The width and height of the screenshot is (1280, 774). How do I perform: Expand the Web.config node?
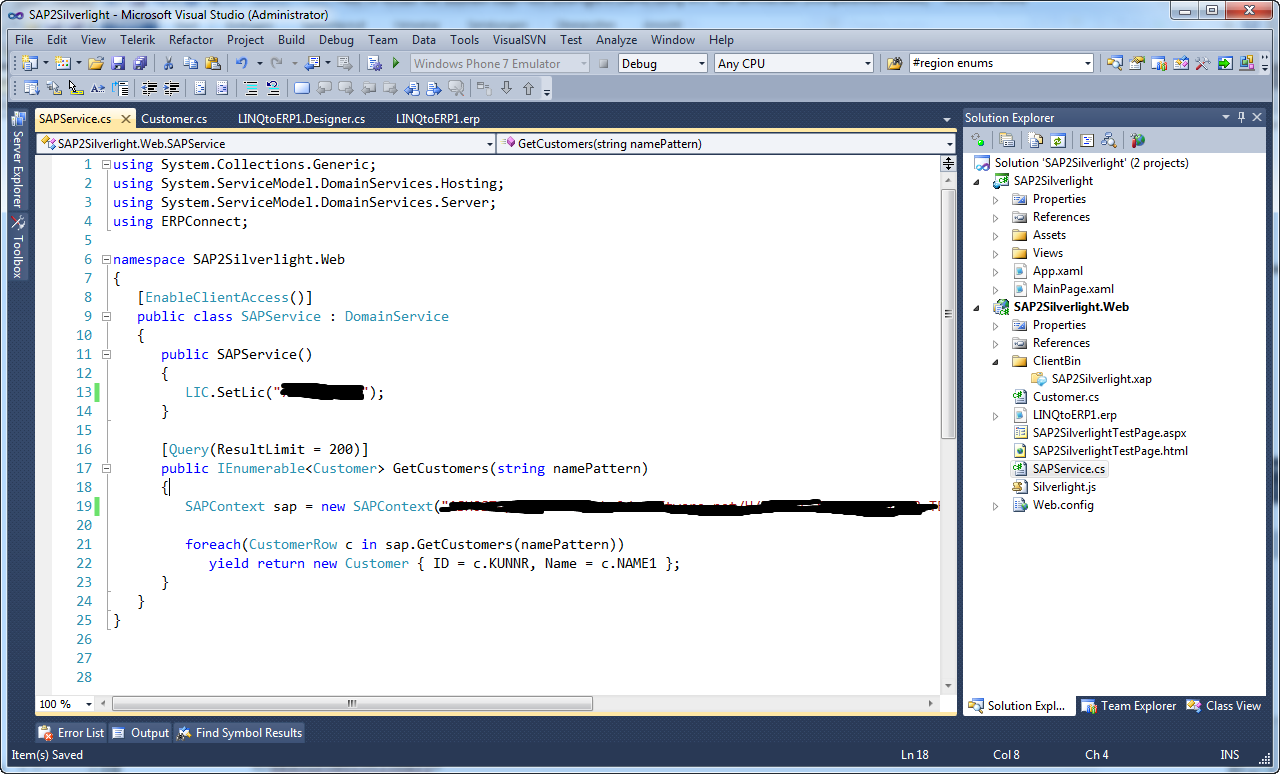(995, 505)
